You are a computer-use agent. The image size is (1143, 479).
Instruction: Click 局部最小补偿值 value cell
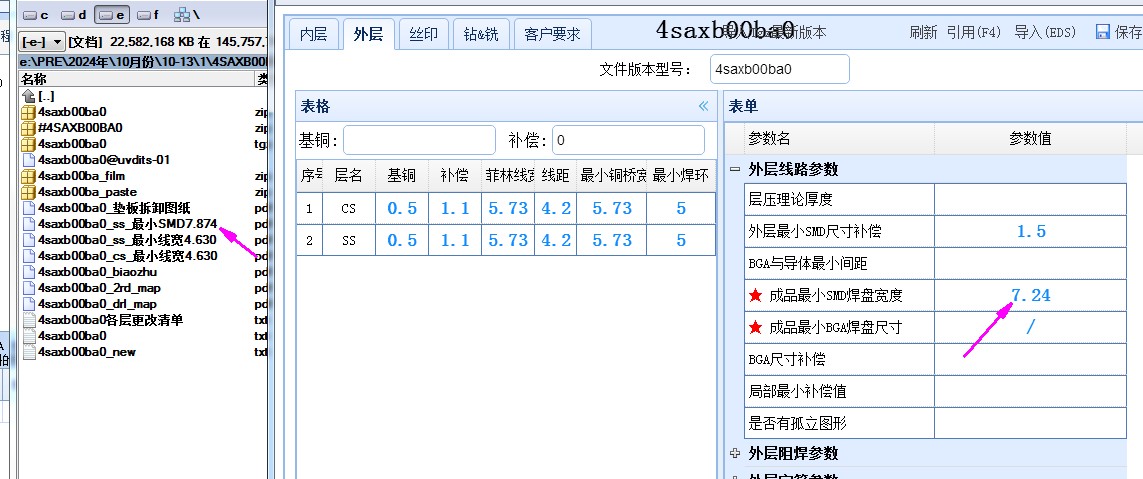pyautogui.click(x=1031, y=391)
